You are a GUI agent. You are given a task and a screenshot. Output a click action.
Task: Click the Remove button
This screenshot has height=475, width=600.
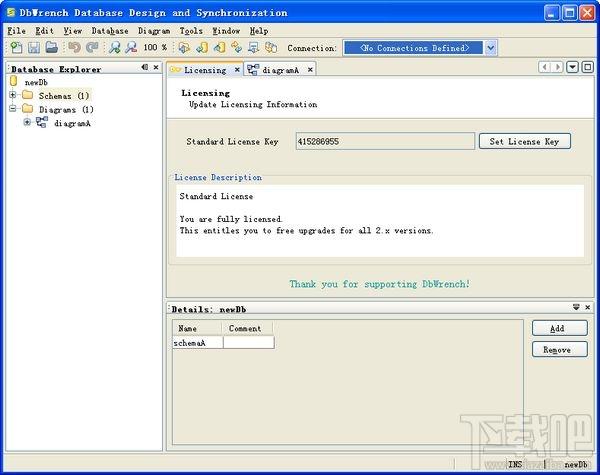pyautogui.click(x=559, y=349)
